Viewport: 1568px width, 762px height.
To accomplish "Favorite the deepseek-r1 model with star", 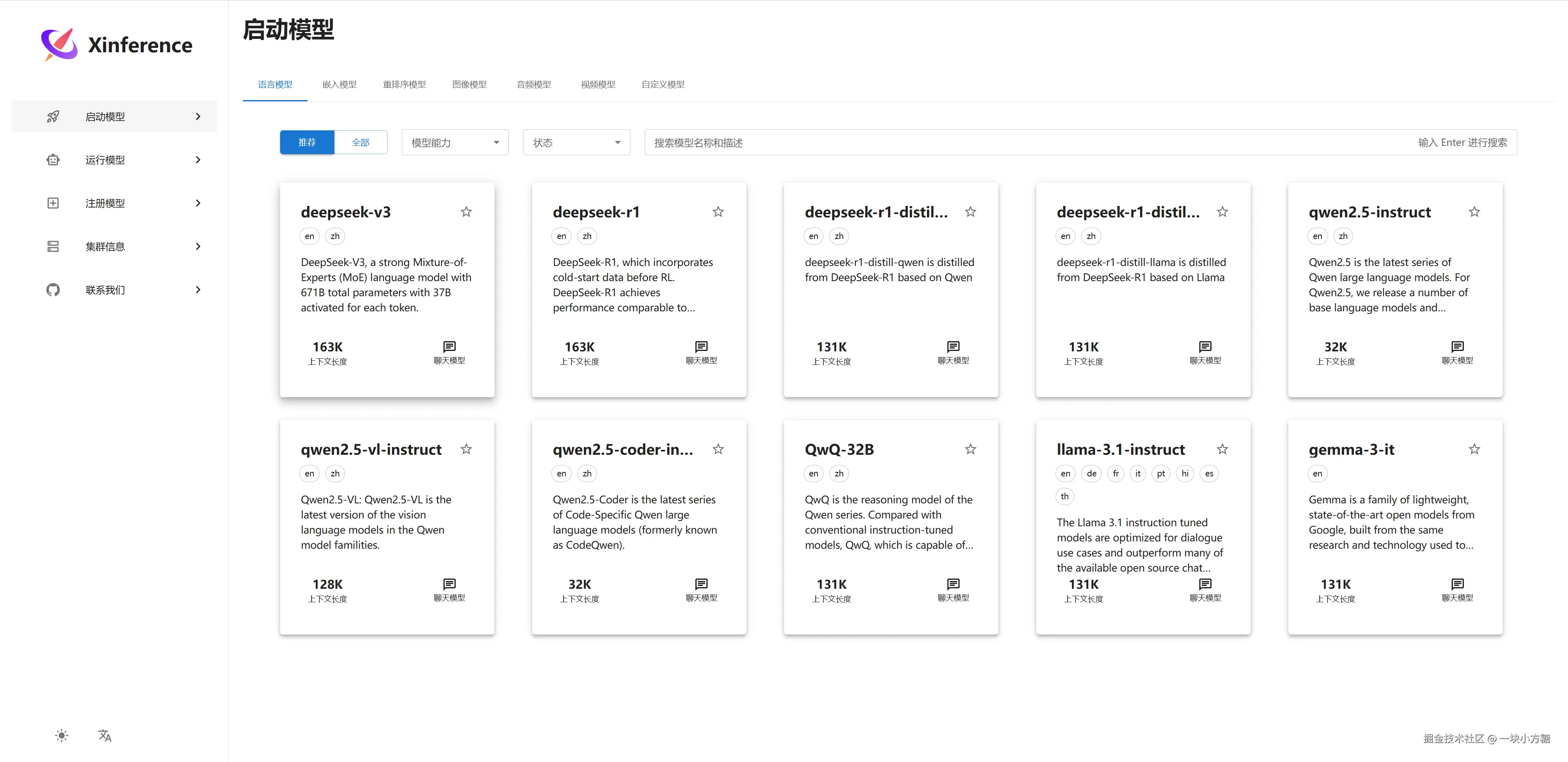I will (718, 212).
